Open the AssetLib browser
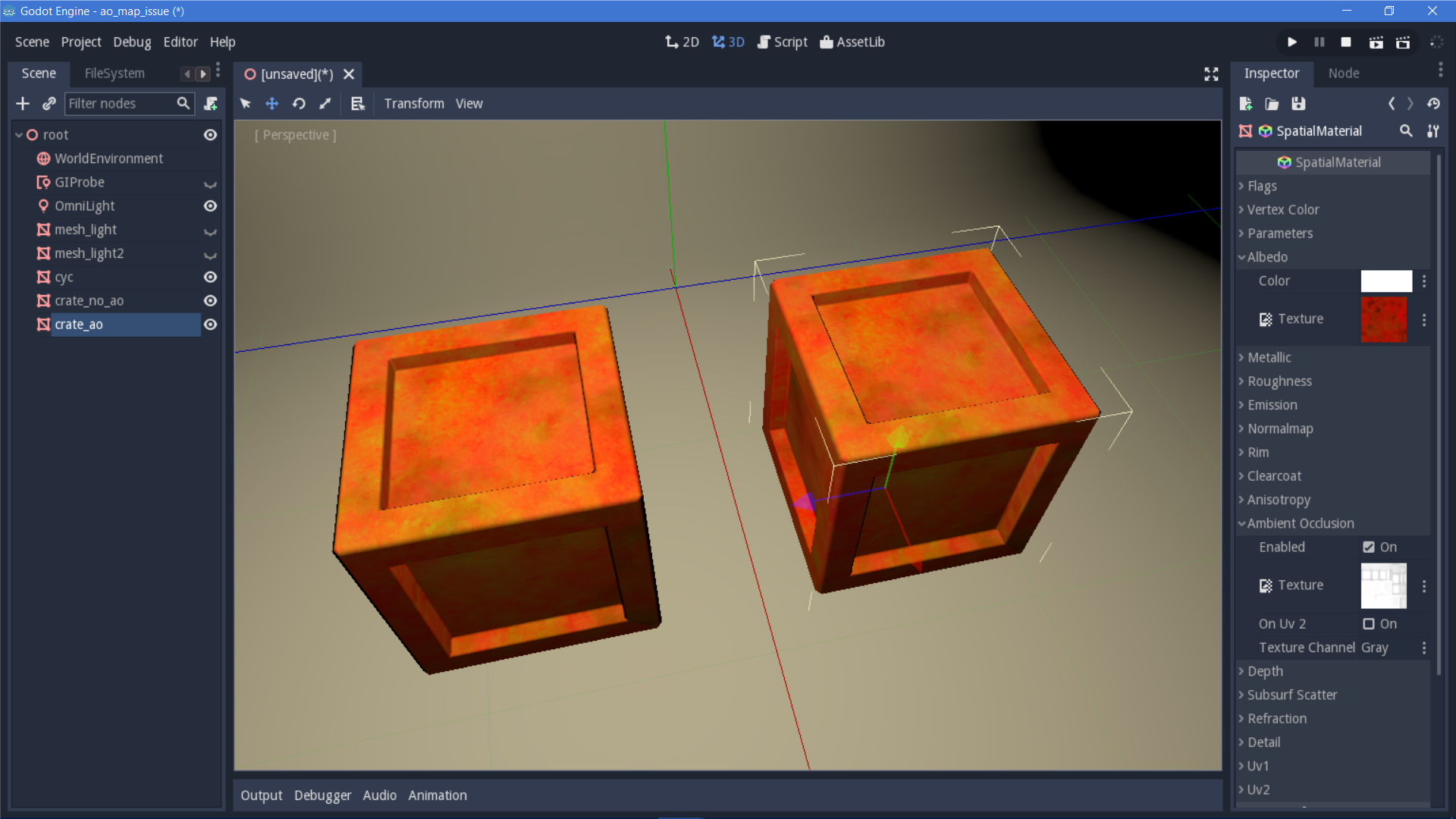Viewport: 1456px width, 819px height. click(852, 42)
